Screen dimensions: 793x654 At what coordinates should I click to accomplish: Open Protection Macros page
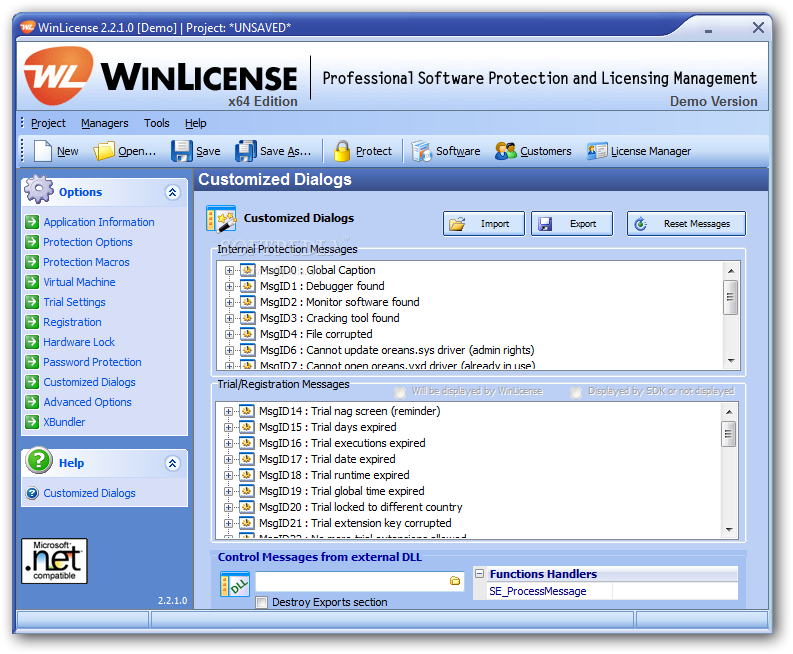click(86, 262)
